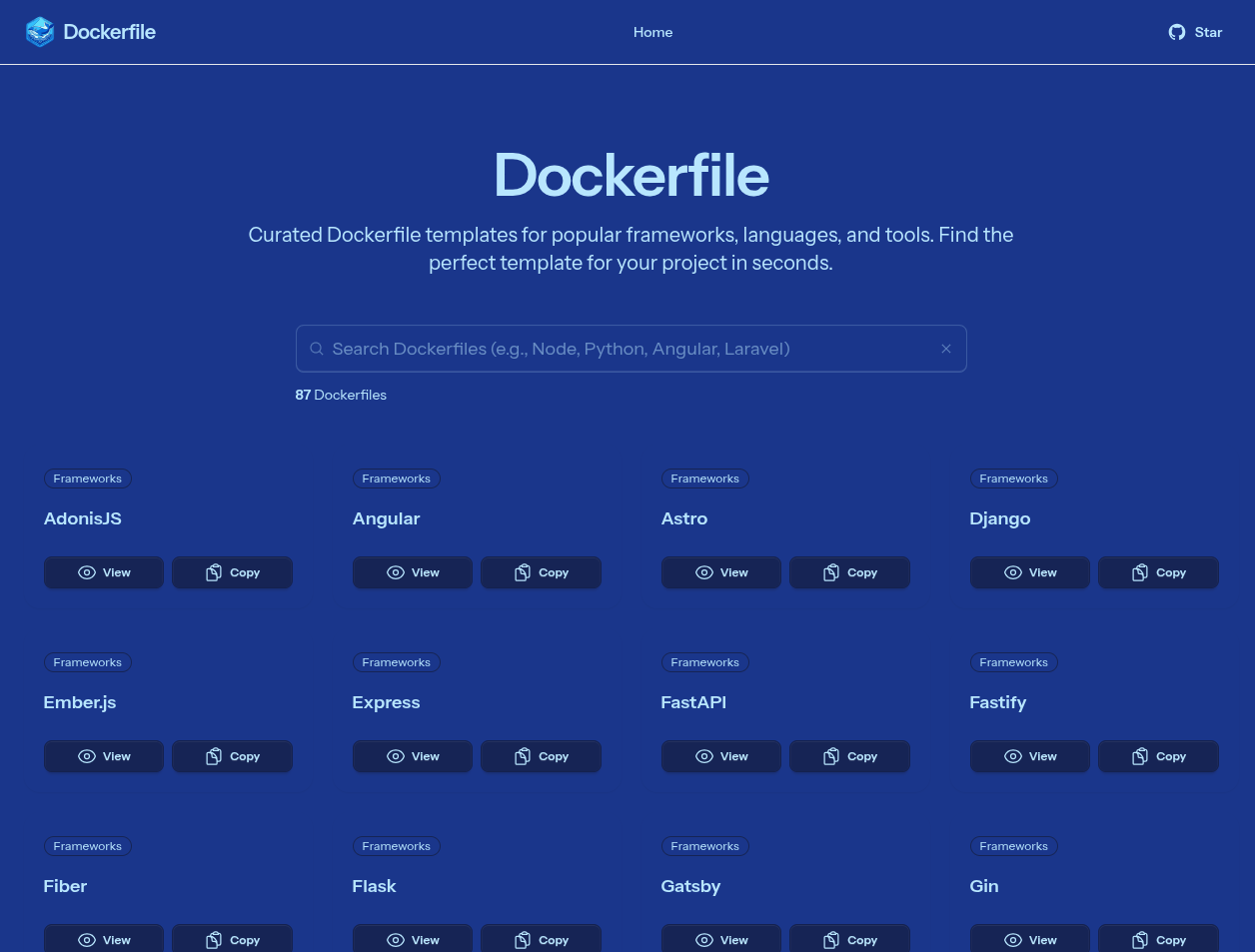This screenshot has height=952, width=1255.
Task: Click the clipboard icon on Flask's Copy button
Action: coord(522,940)
